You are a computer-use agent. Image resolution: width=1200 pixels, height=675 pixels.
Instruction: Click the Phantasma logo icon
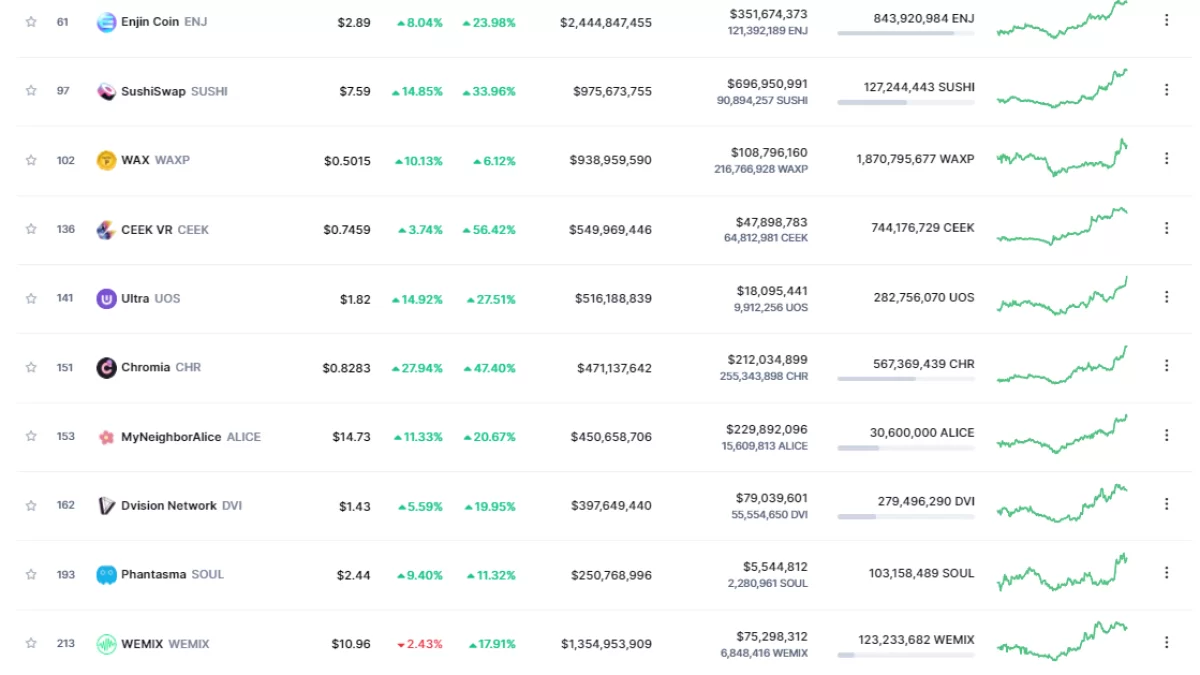coord(106,575)
